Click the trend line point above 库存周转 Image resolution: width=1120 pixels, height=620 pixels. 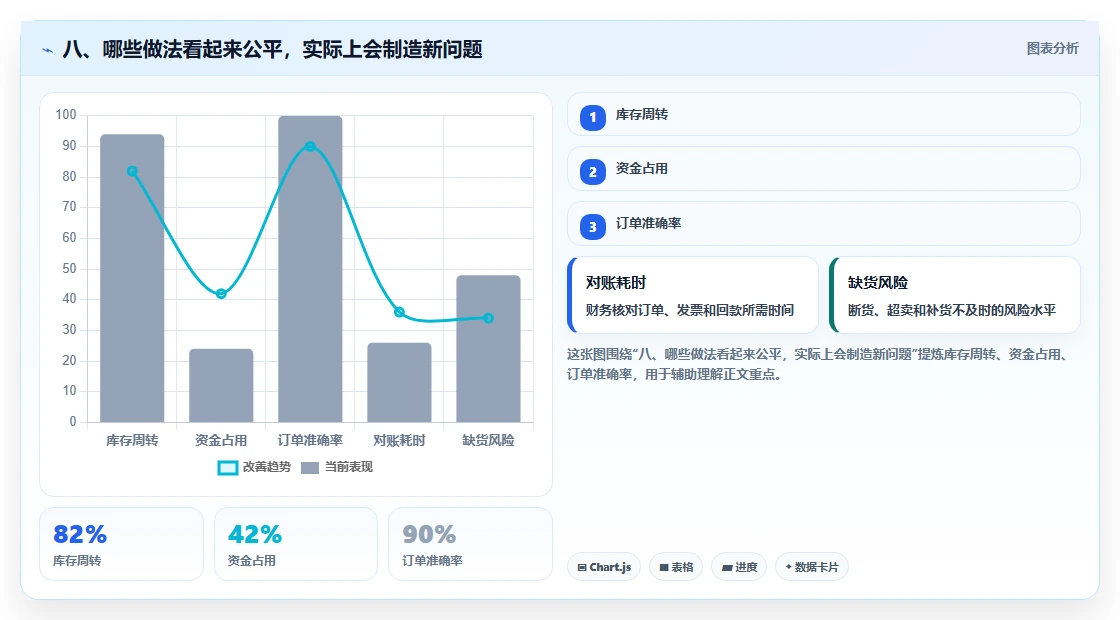tap(132, 171)
